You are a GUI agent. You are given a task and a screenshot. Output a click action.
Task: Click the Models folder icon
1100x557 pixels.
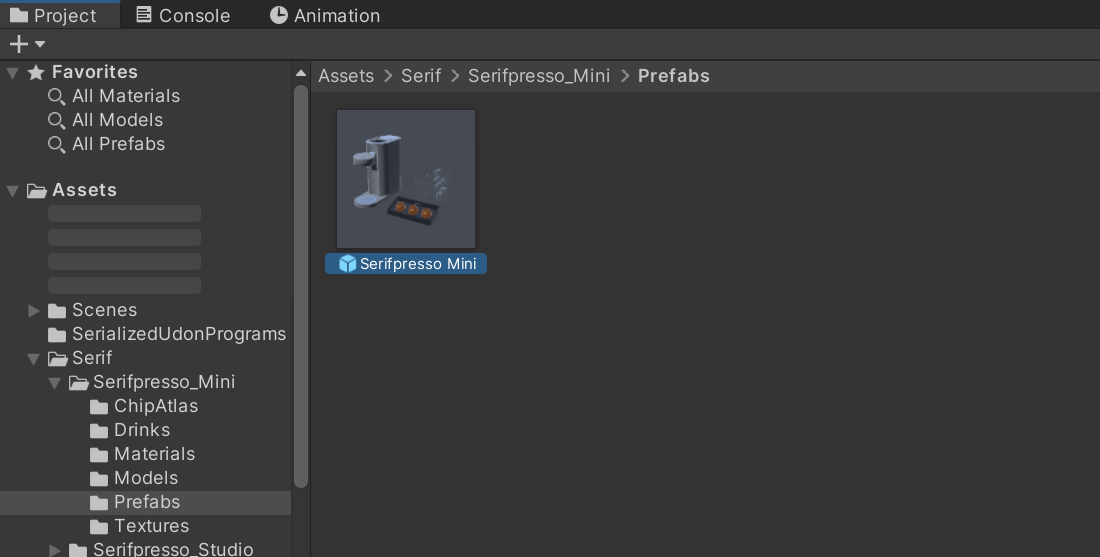pos(99,478)
